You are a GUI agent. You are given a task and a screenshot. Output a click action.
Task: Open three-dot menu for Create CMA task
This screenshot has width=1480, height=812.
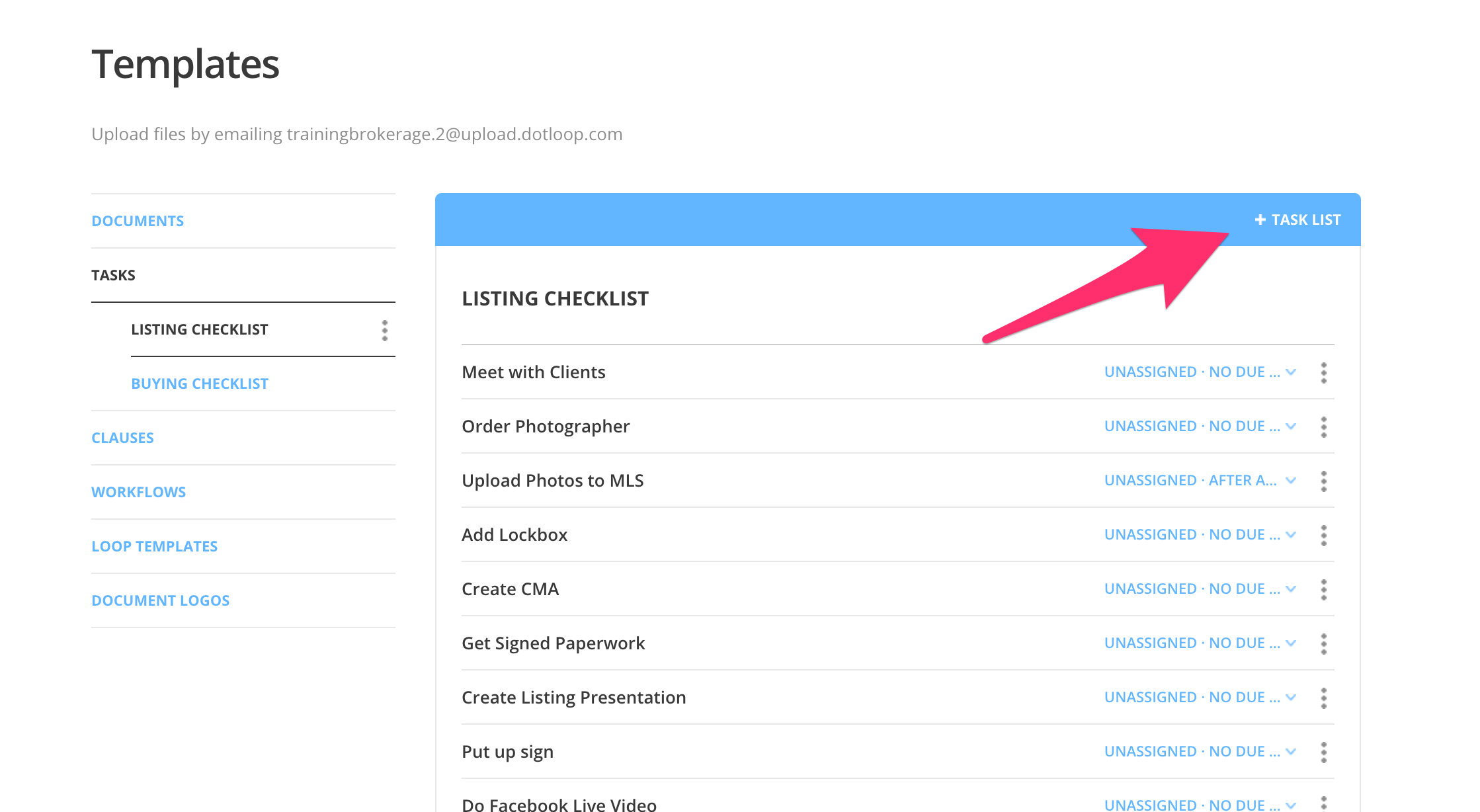point(1323,589)
